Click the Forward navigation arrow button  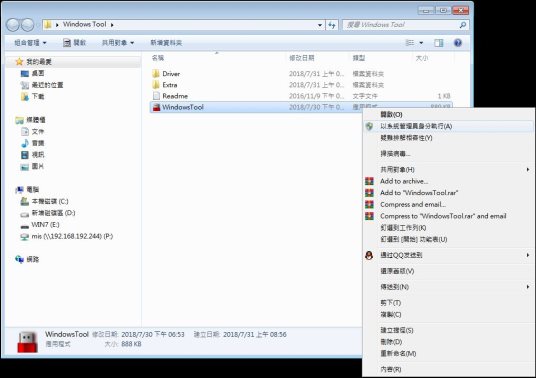pos(28,25)
